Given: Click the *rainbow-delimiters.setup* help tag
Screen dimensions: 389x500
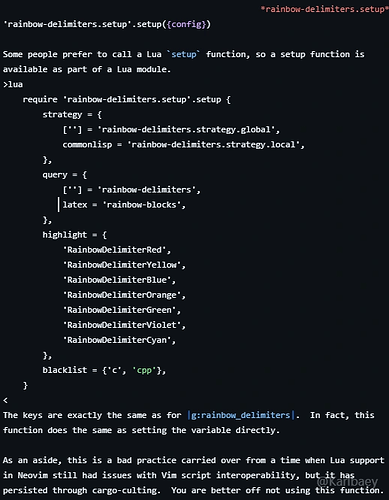Looking at the screenshot, I should [x=324, y=9].
